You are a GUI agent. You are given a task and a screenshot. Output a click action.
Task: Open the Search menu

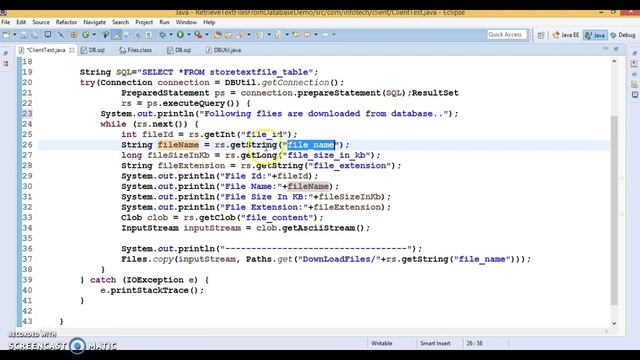(x=120, y=22)
